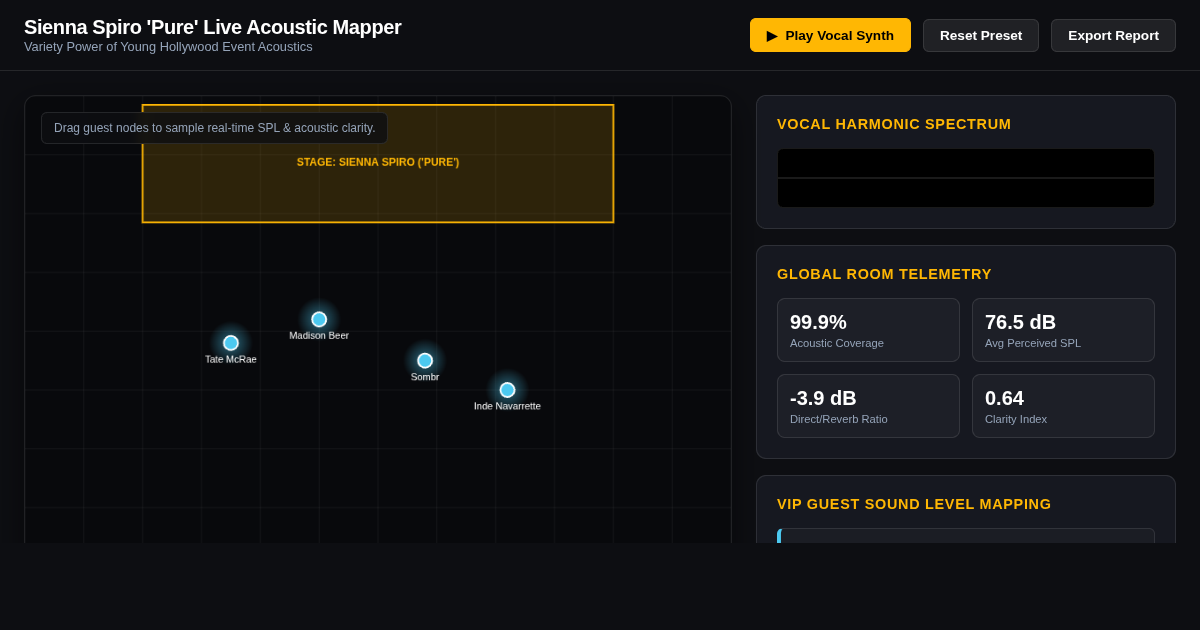Image resolution: width=1200 pixels, height=630 pixels.
Task: Click the drag guest nodes hint text
Action: pyautogui.click(x=214, y=128)
